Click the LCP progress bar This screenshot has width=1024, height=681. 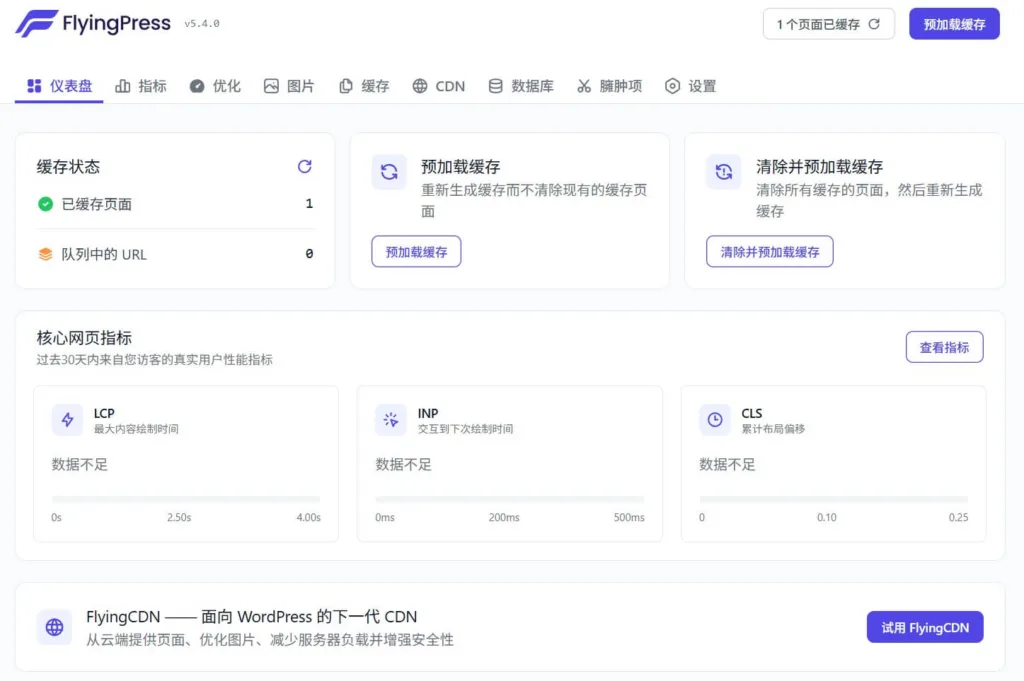[186, 499]
